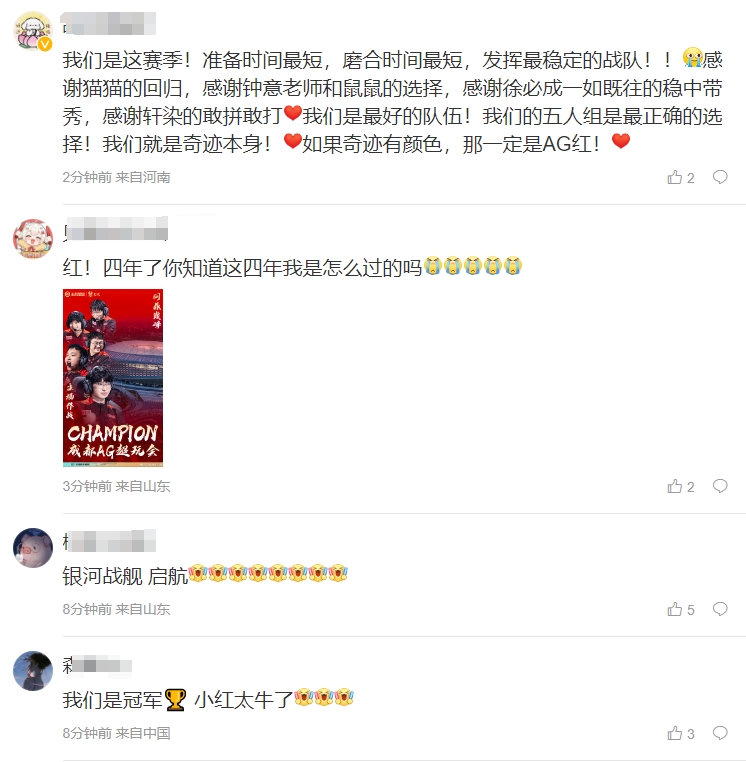The height and width of the screenshot is (762, 746).
Task: Click the 2分钟前 来自河南 timestamp
Action: (x=116, y=177)
